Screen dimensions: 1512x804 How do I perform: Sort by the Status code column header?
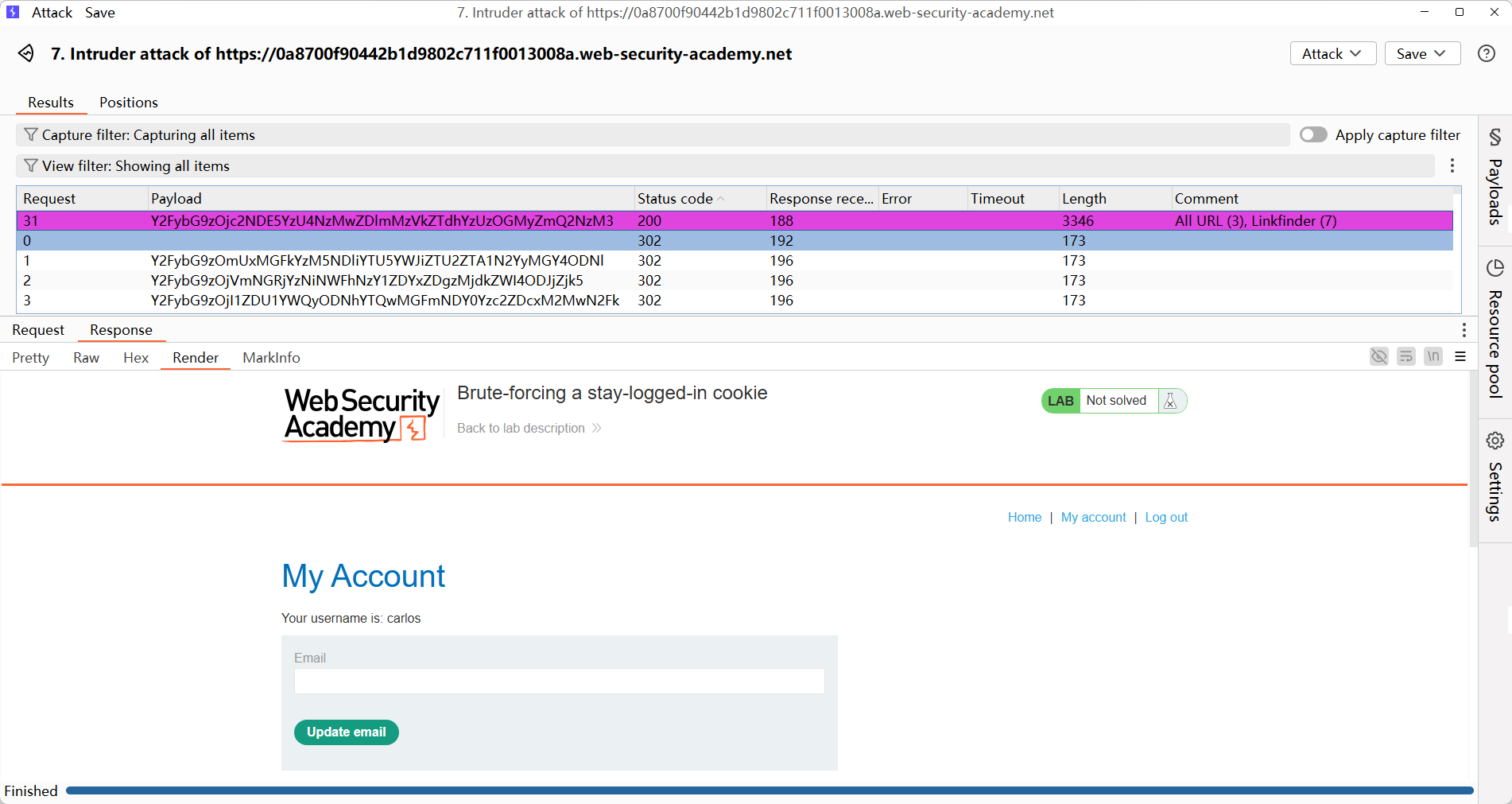pyautogui.click(x=675, y=199)
